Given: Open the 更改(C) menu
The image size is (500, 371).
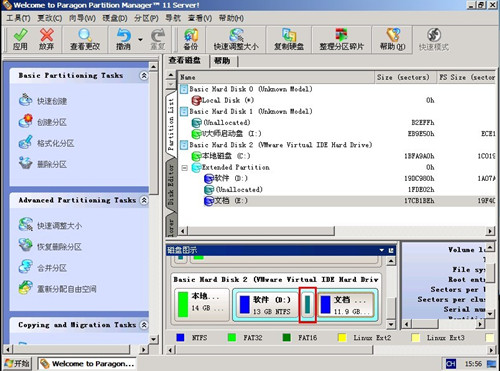Looking at the screenshot, I should (x=50, y=18).
